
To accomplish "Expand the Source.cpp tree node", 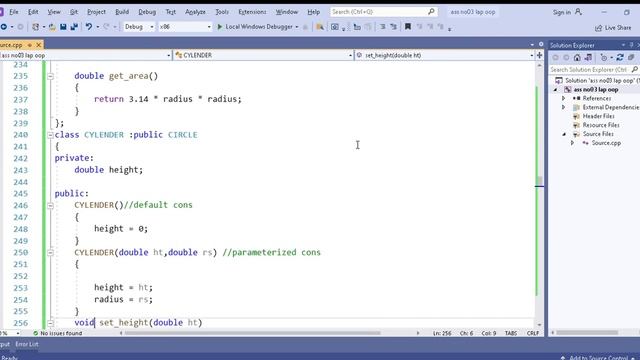I will coord(572,143).
